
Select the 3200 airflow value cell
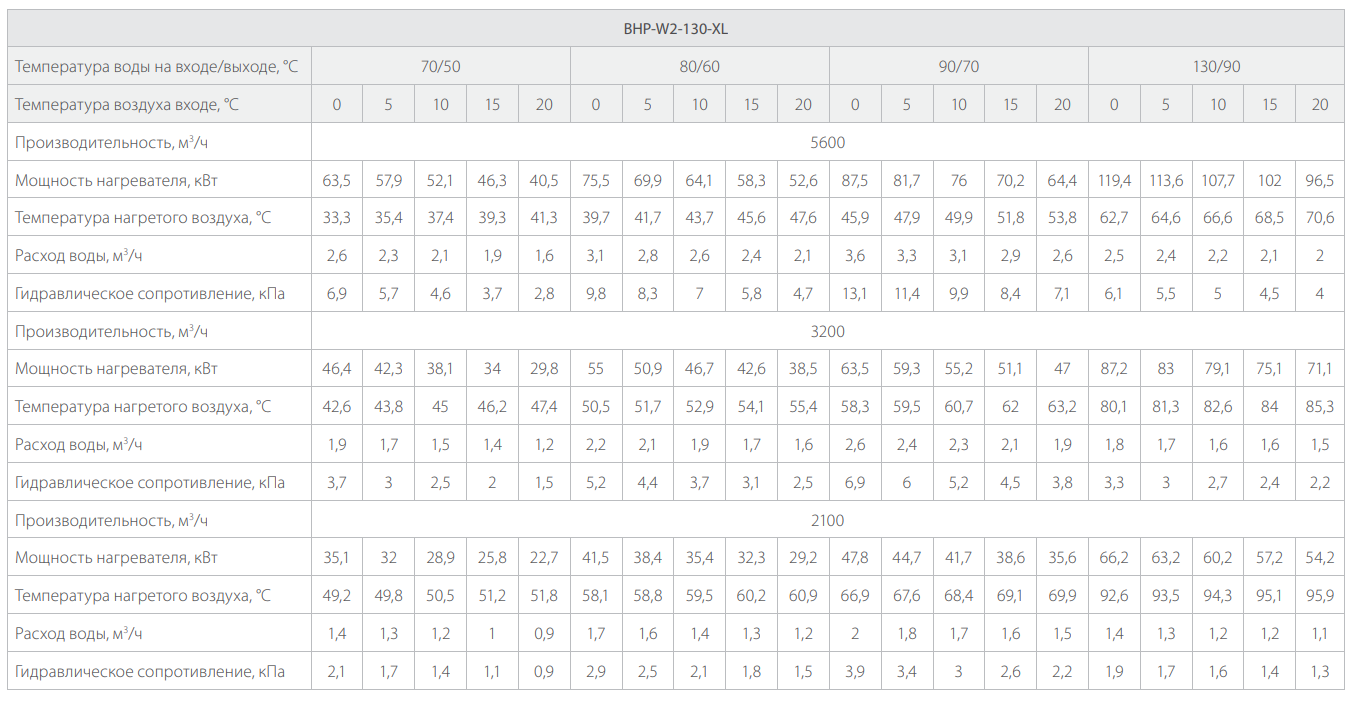828,331
